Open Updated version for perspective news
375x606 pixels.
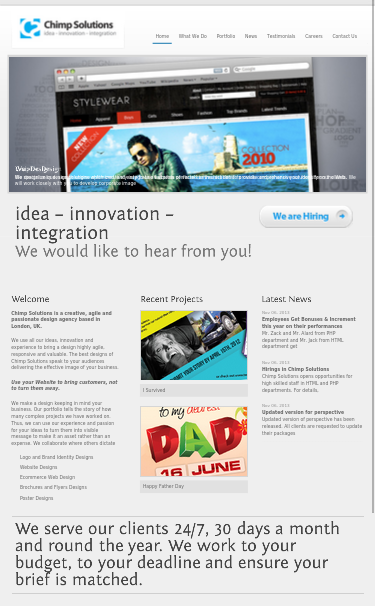(x=303, y=412)
